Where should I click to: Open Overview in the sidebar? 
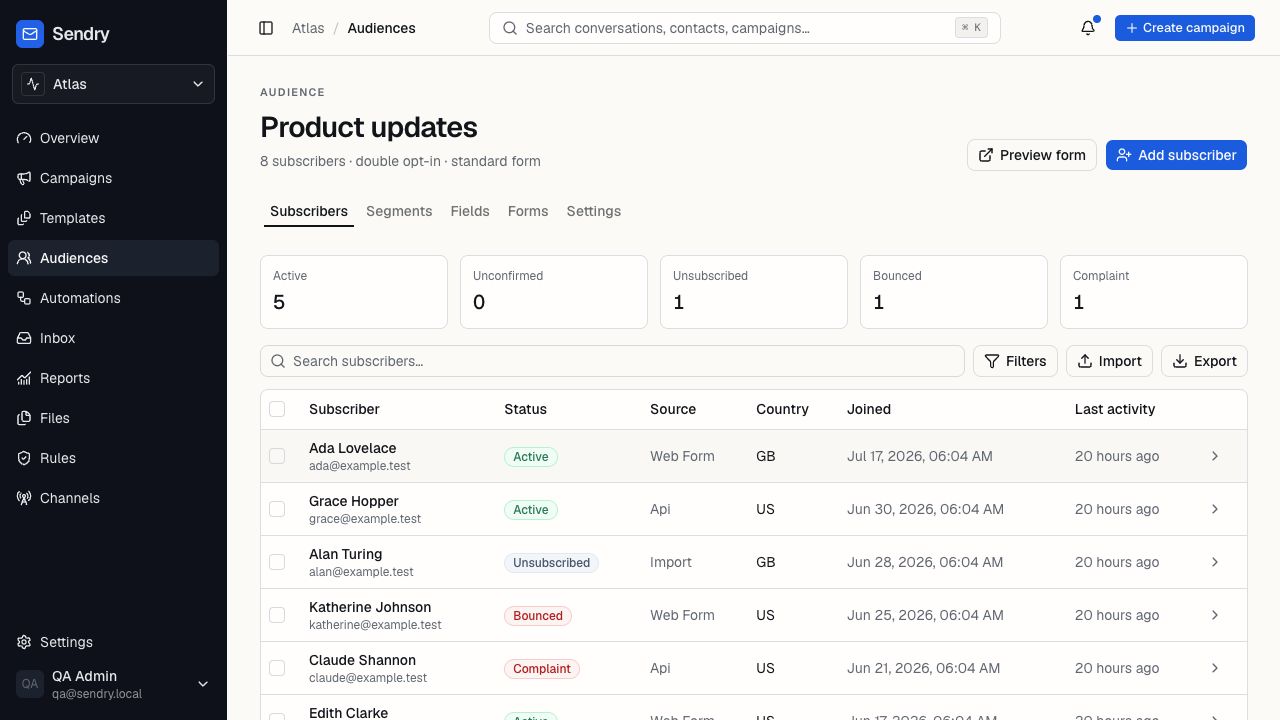pos(113,138)
